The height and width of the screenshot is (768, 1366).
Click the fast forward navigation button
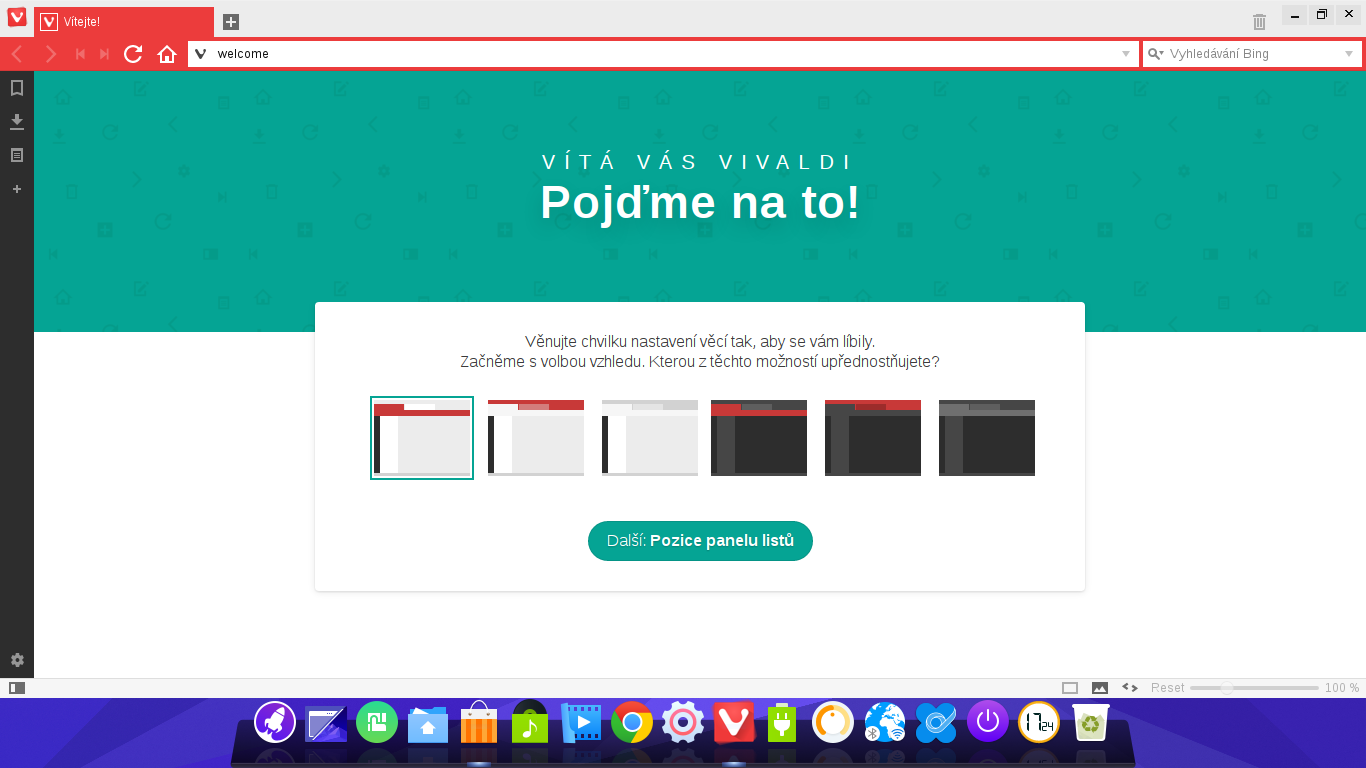pyautogui.click(x=104, y=54)
